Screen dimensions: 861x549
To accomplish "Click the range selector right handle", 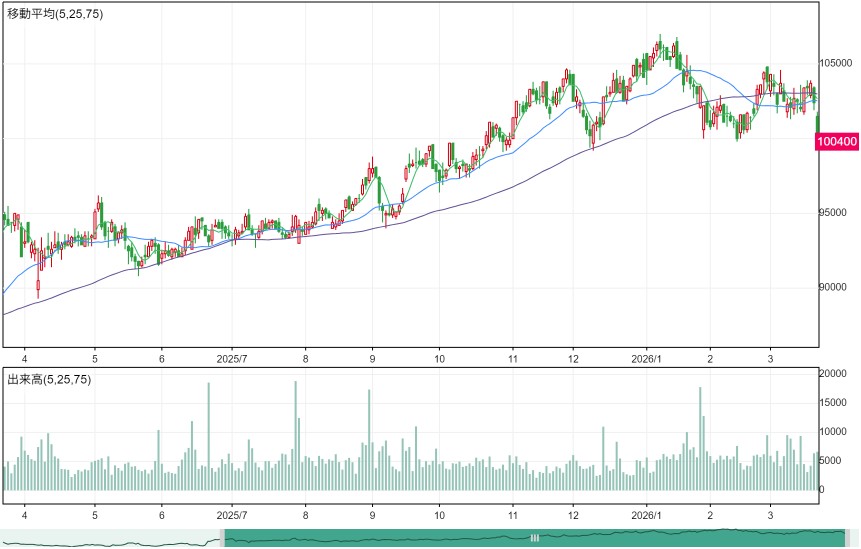I will 848,538.
